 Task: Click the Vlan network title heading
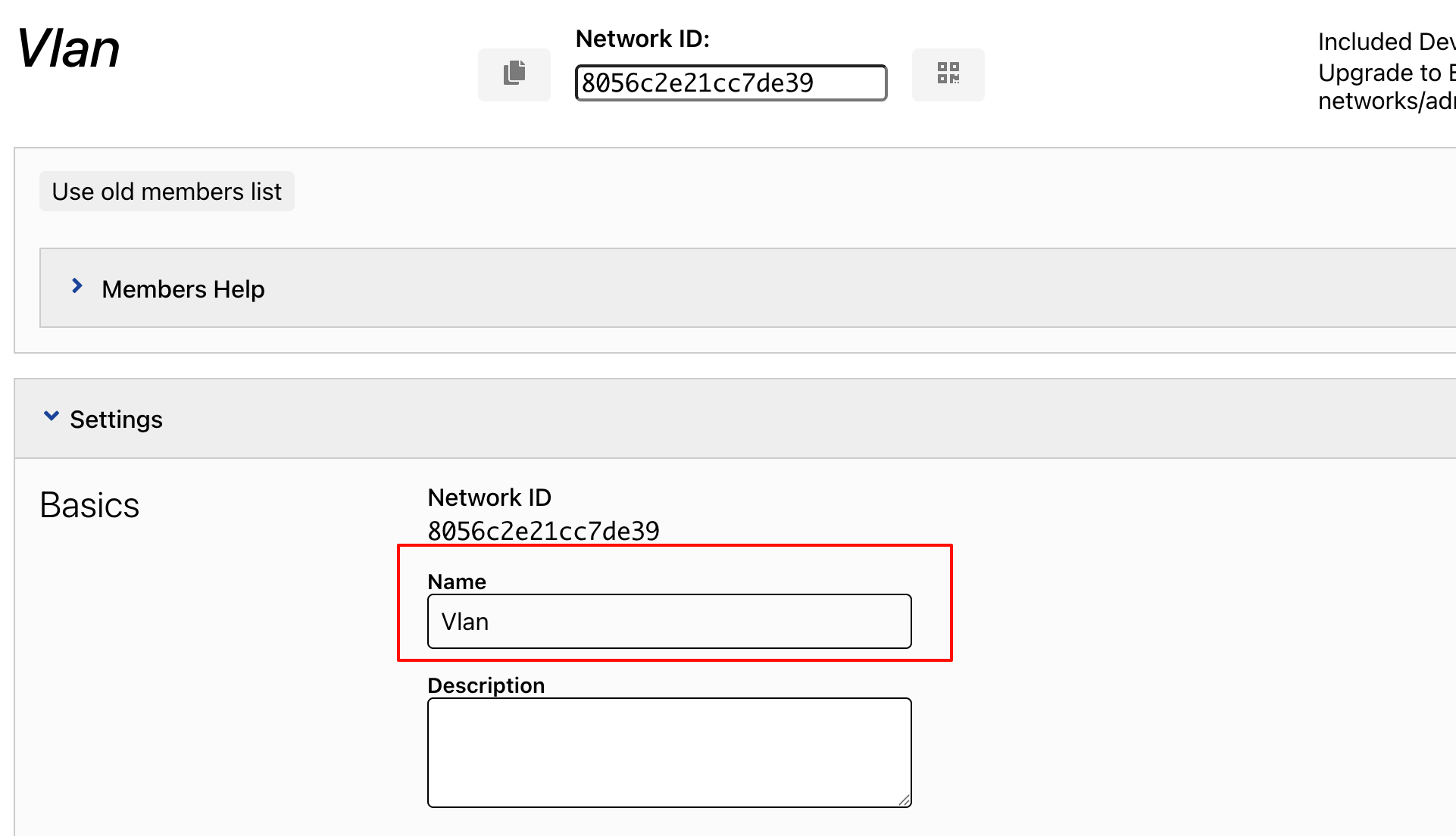pos(68,49)
